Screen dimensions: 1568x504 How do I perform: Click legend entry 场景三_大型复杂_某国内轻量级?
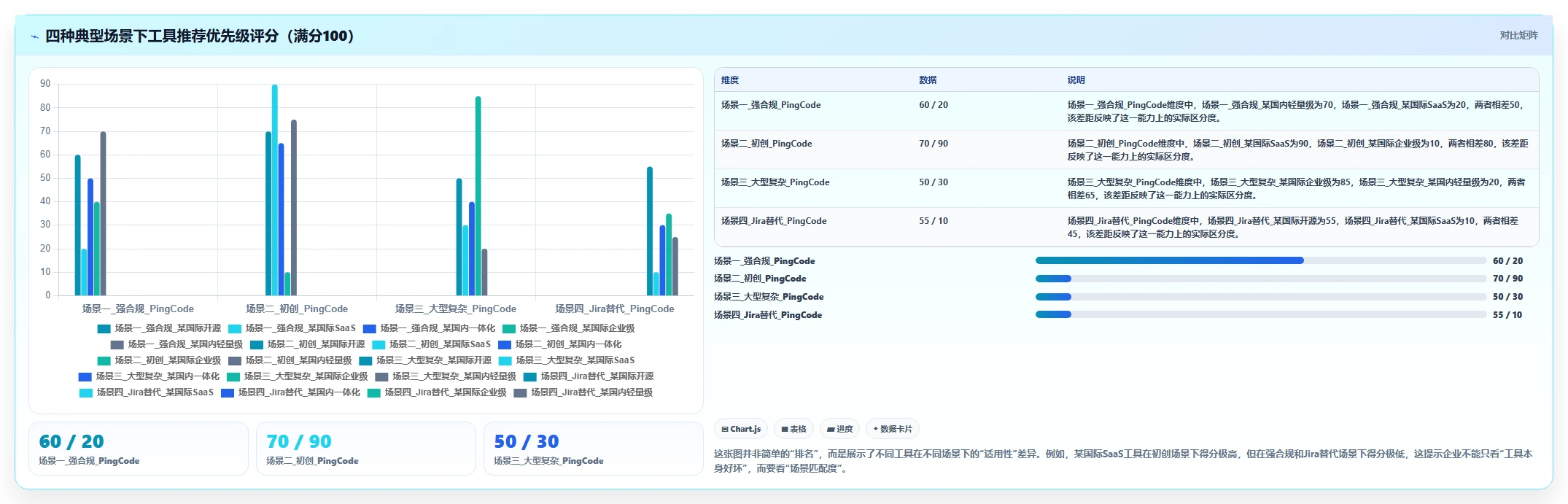[x=446, y=376]
